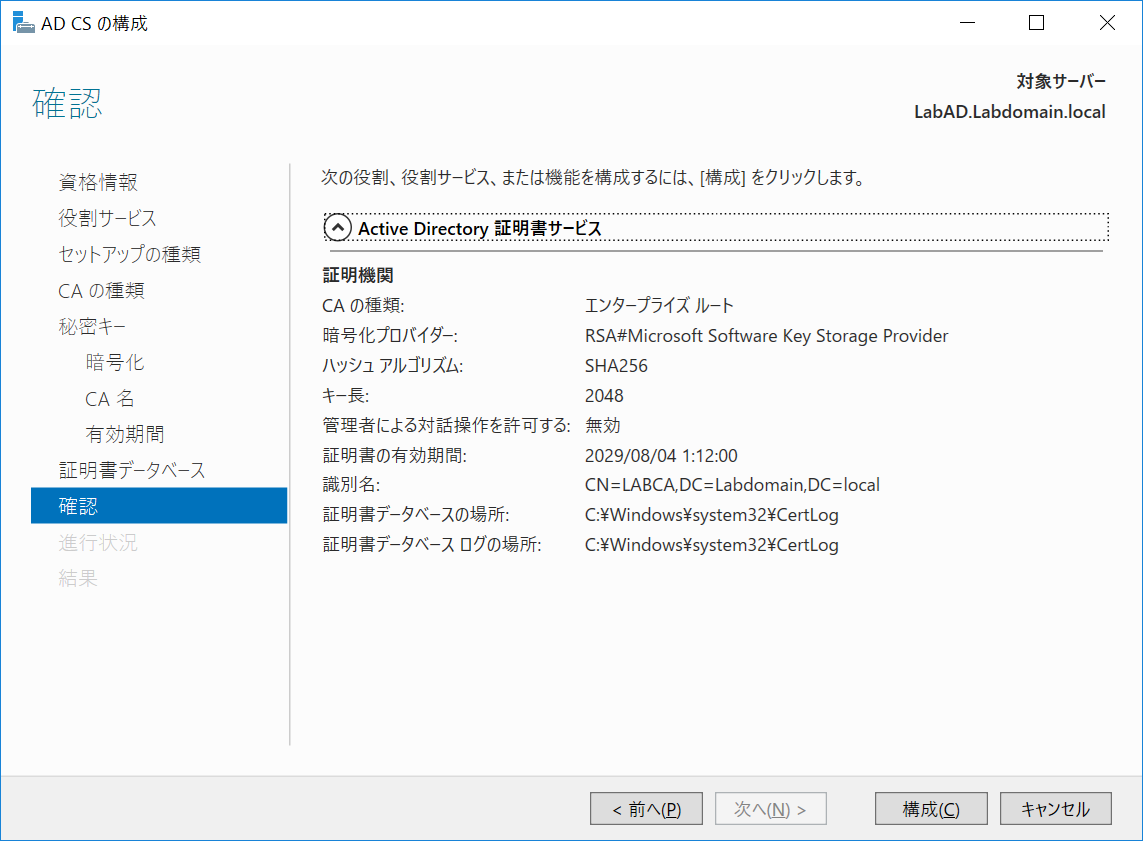Screen dimensions: 1143x841
Task: Click the キャンセル button
Action: tap(1056, 809)
